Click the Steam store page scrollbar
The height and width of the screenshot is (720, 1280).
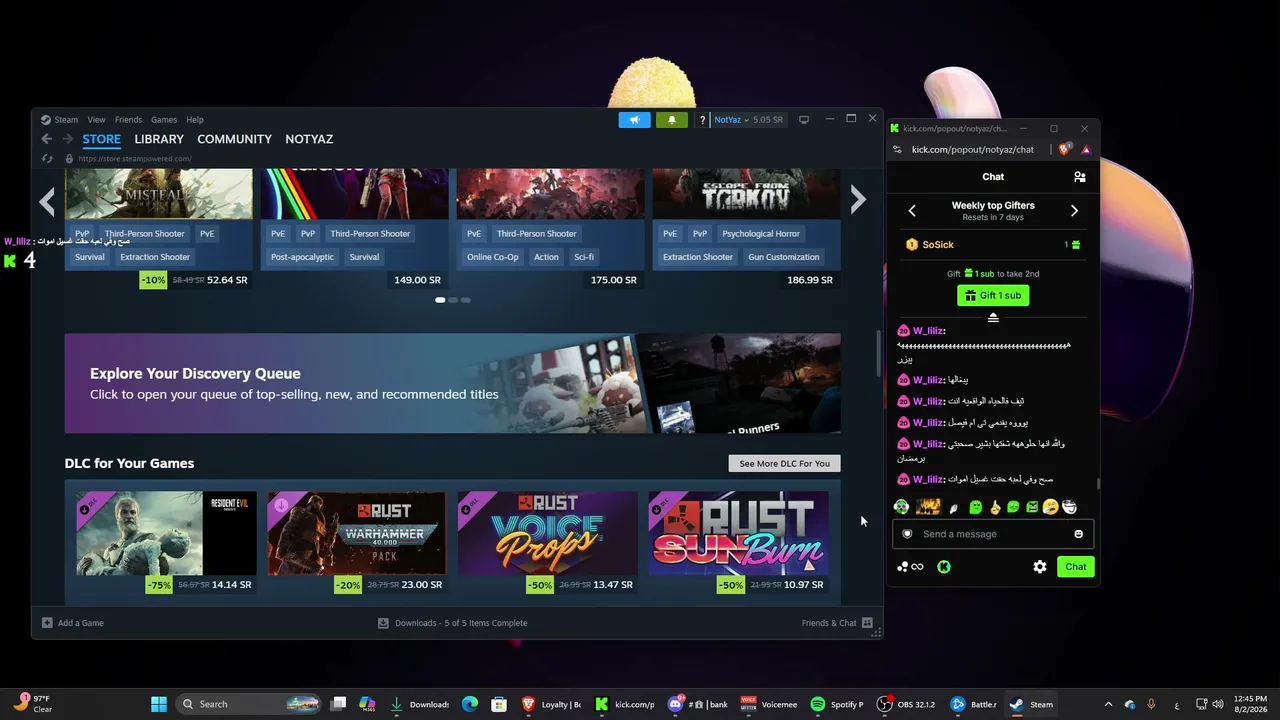878,352
